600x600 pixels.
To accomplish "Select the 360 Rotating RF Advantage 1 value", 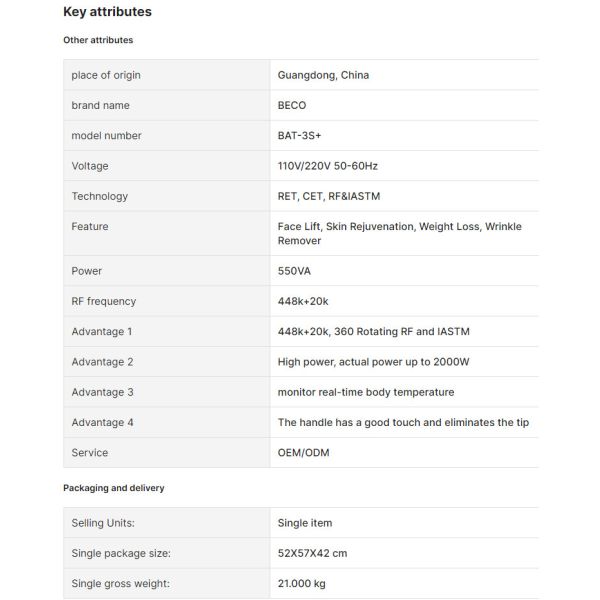I will tap(373, 331).
